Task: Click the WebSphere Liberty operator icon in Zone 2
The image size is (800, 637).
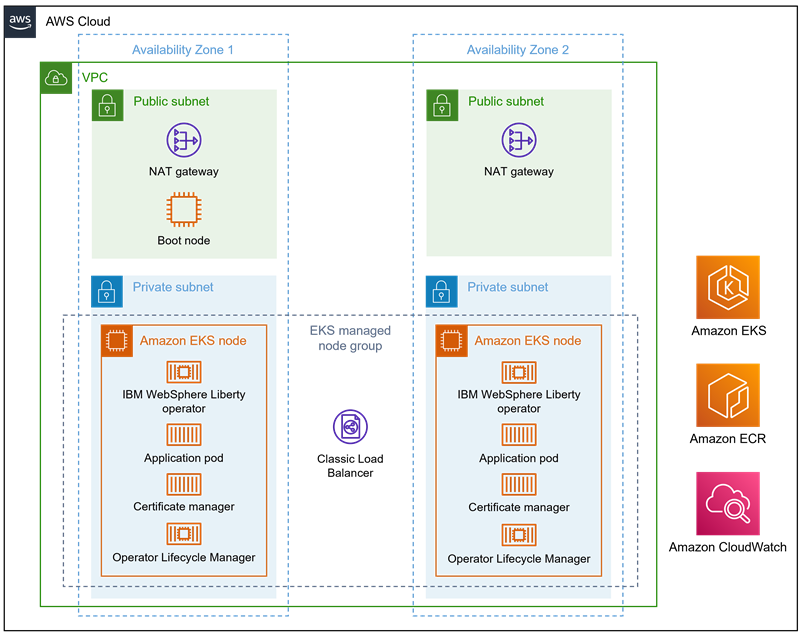Action: pos(518,372)
